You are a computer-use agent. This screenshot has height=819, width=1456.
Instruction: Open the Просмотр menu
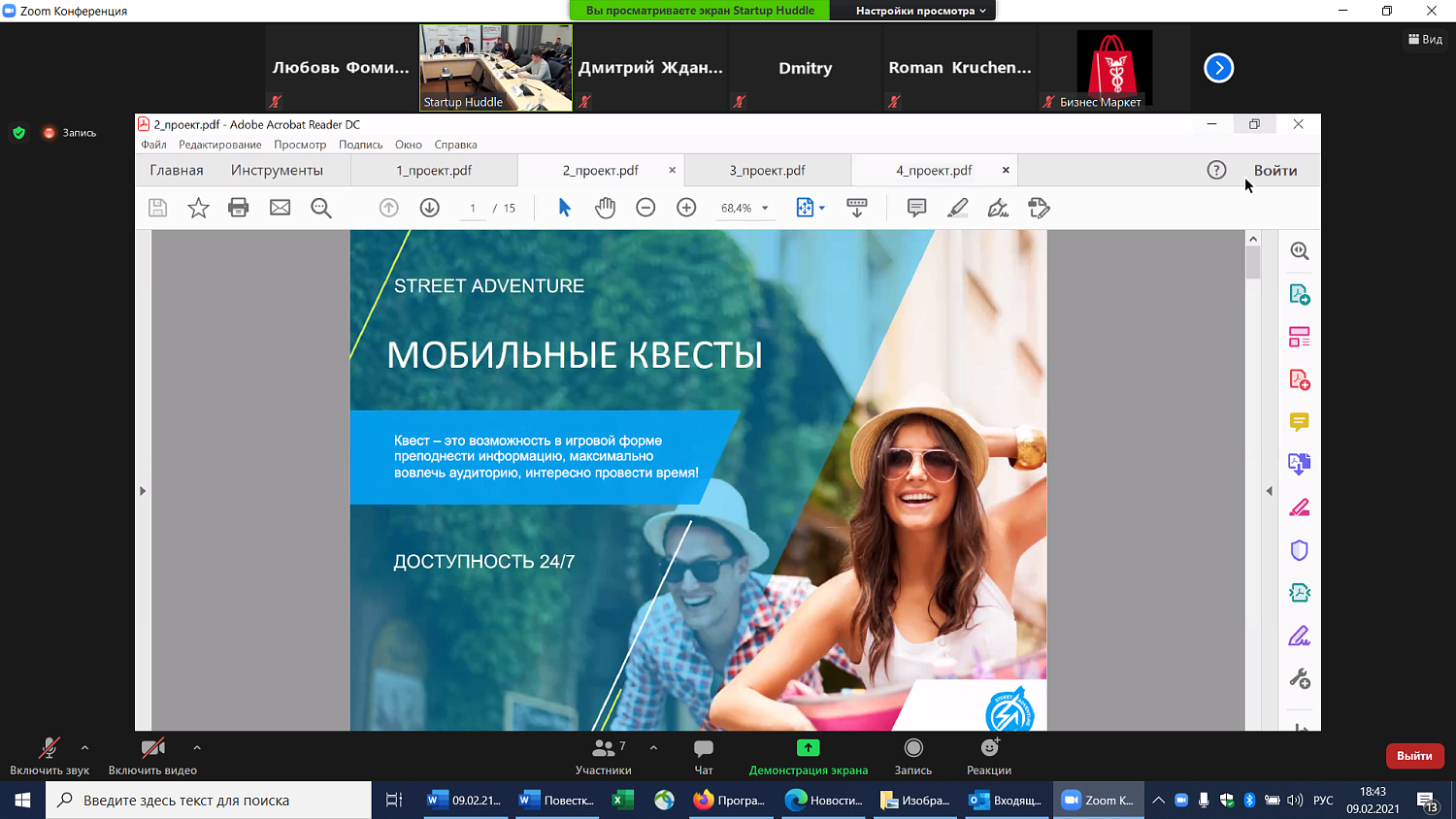300,145
